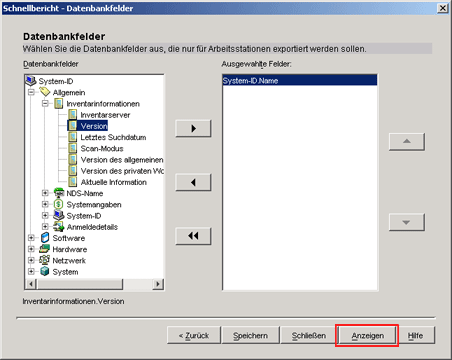This screenshot has height=360, width=452.
Task: Click the Aktuelle Information field icon
Action: pyautogui.click(x=73, y=182)
